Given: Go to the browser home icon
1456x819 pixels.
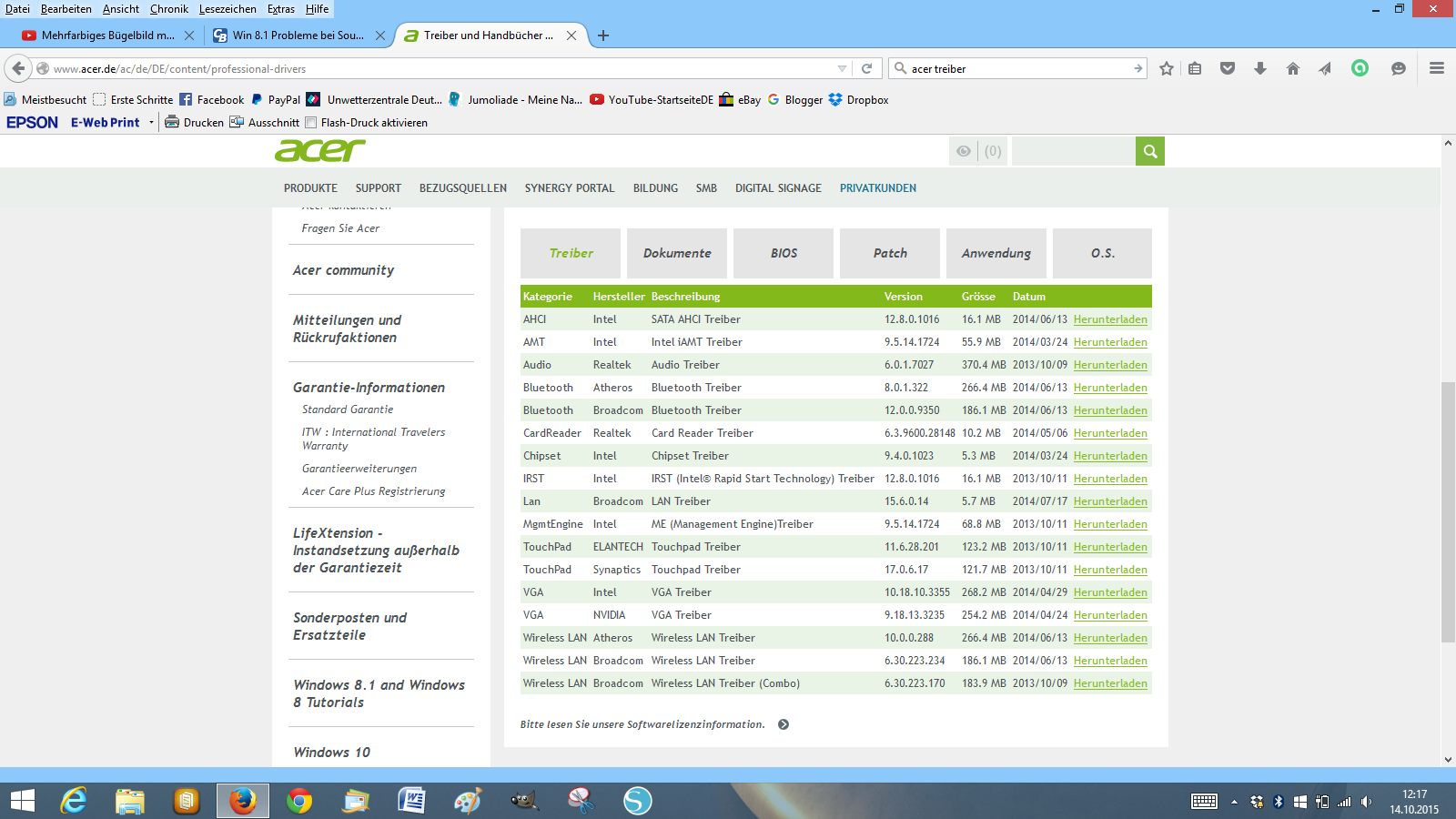Looking at the screenshot, I should point(1293,68).
